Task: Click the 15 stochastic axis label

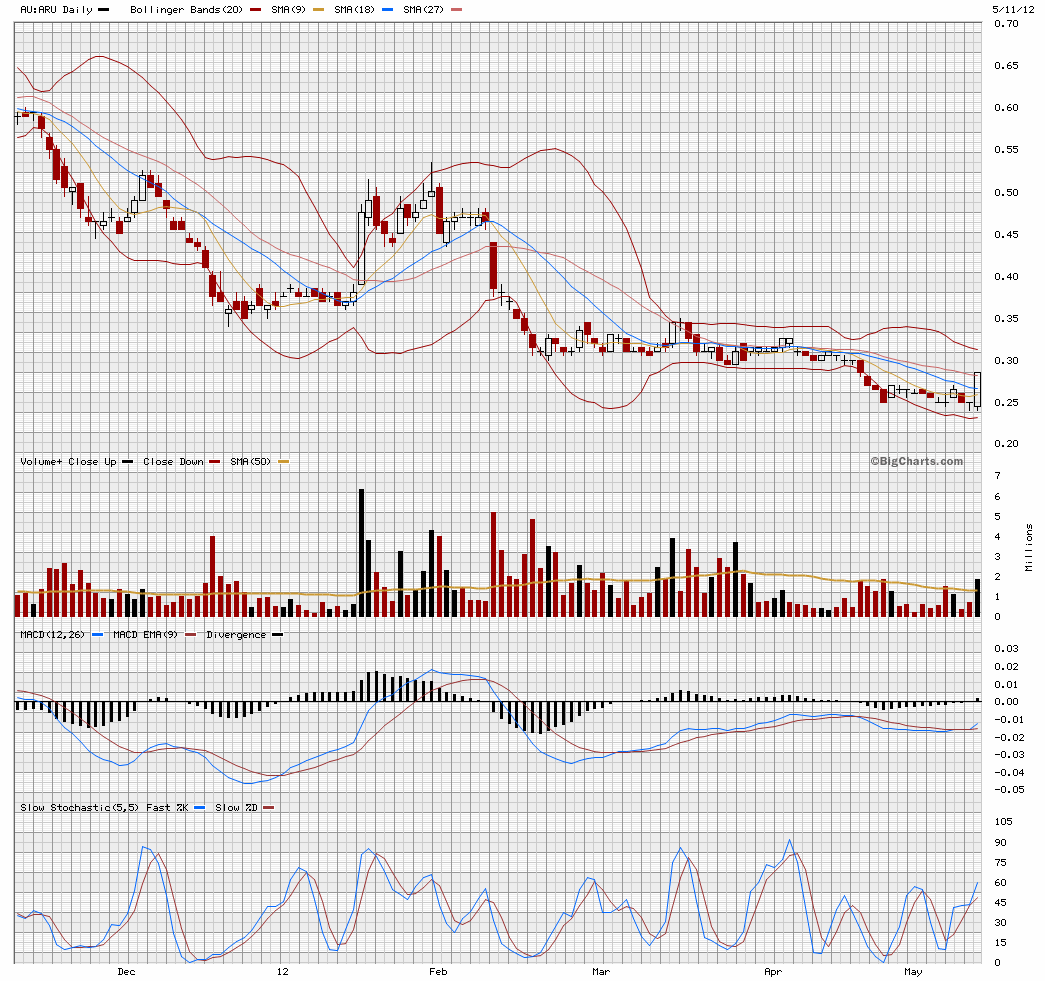Action: (x=1000, y=943)
